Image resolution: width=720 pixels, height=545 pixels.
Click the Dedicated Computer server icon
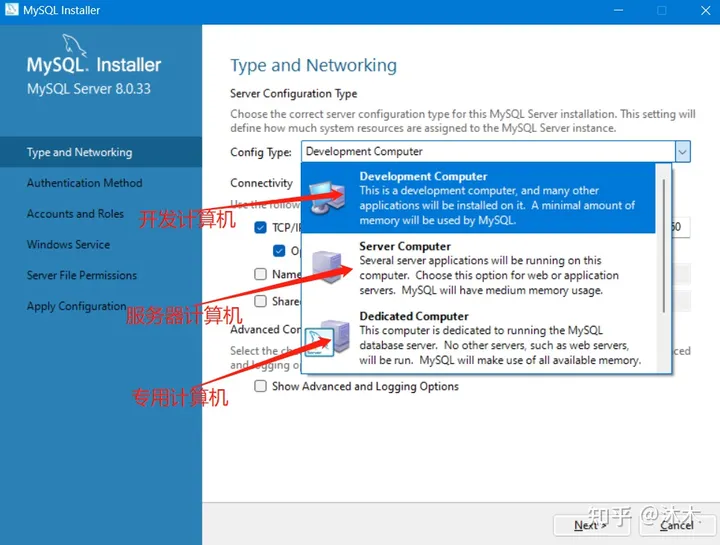pyautogui.click(x=327, y=337)
